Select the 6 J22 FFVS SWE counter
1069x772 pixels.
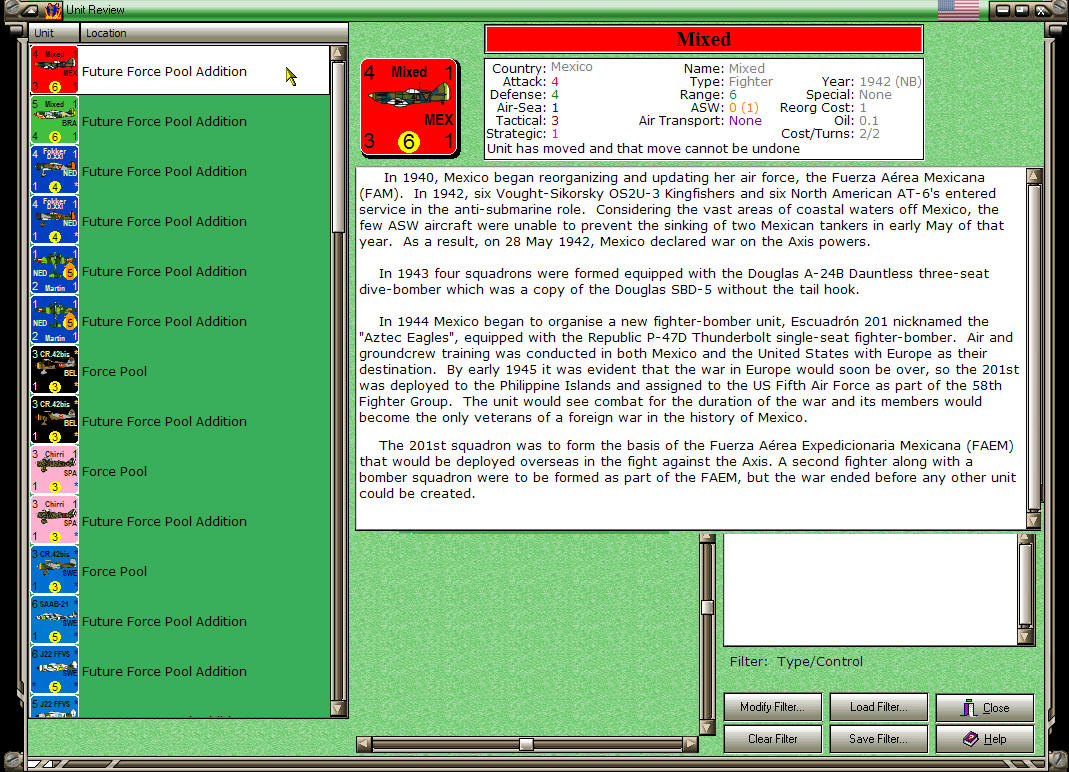tap(54, 670)
